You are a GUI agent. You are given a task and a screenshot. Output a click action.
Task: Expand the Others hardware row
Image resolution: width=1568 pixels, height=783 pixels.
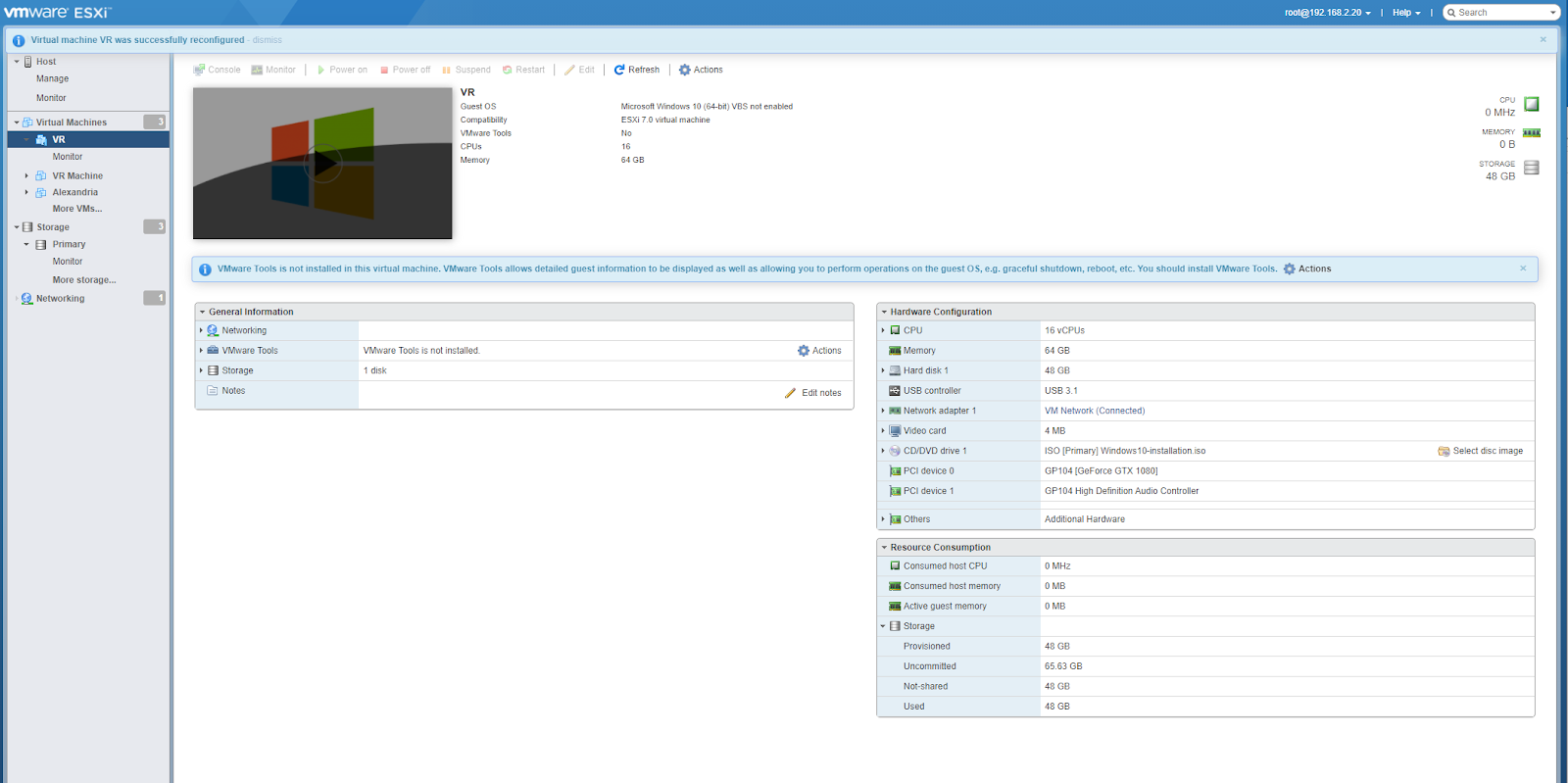coord(883,519)
